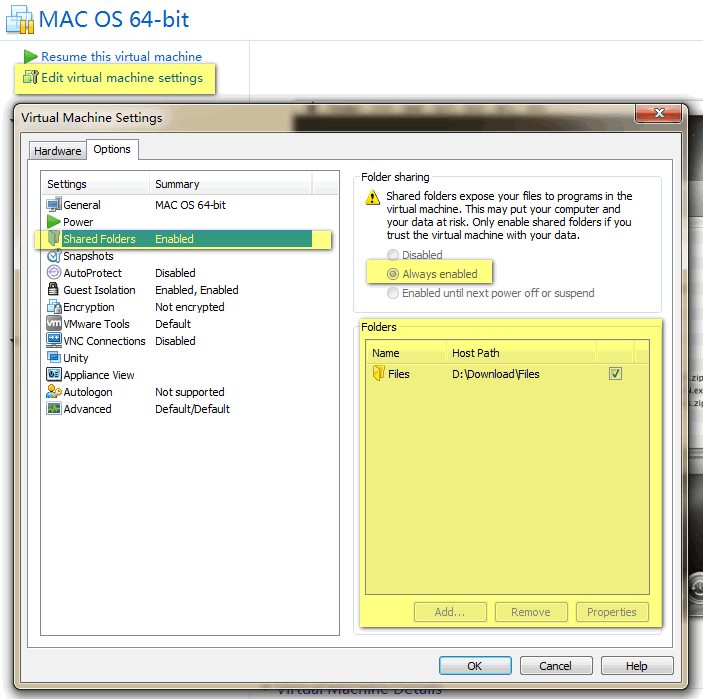The height and width of the screenshot is (699, 703).
Task: Click the D:\Download\Files host path
Action: [495, 374]
